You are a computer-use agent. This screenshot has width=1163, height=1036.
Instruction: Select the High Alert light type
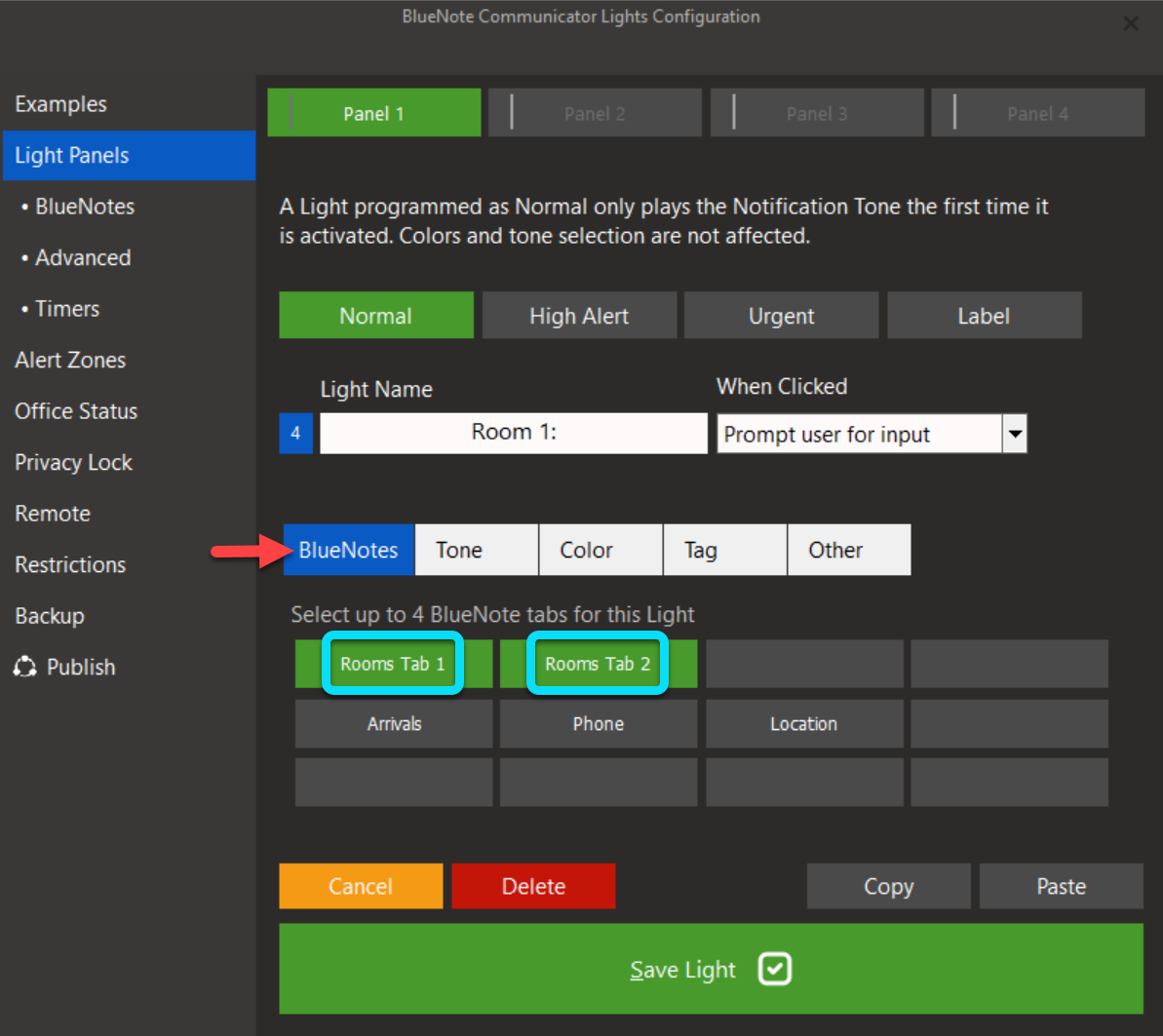click(x=579, y=315)
